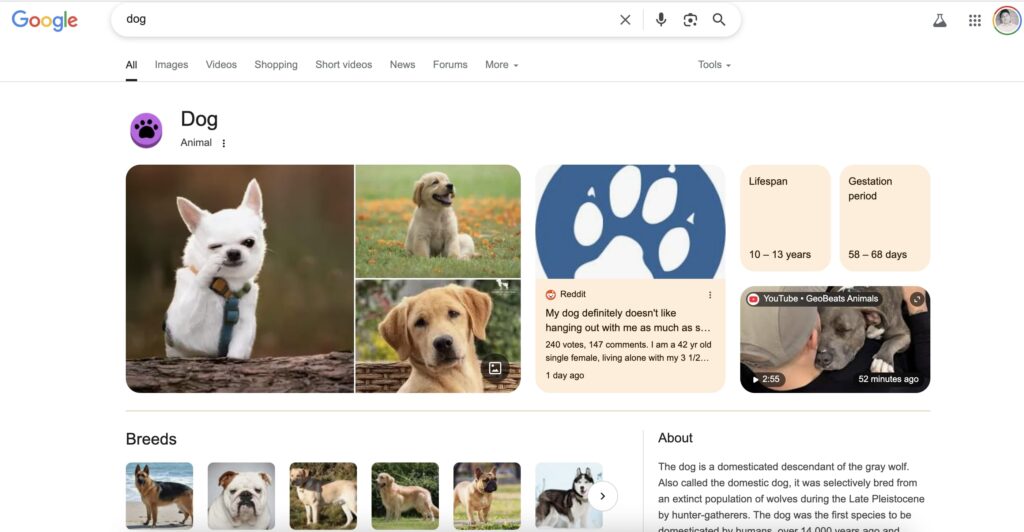Open Search Labs flask icon

tap(940, 21)
